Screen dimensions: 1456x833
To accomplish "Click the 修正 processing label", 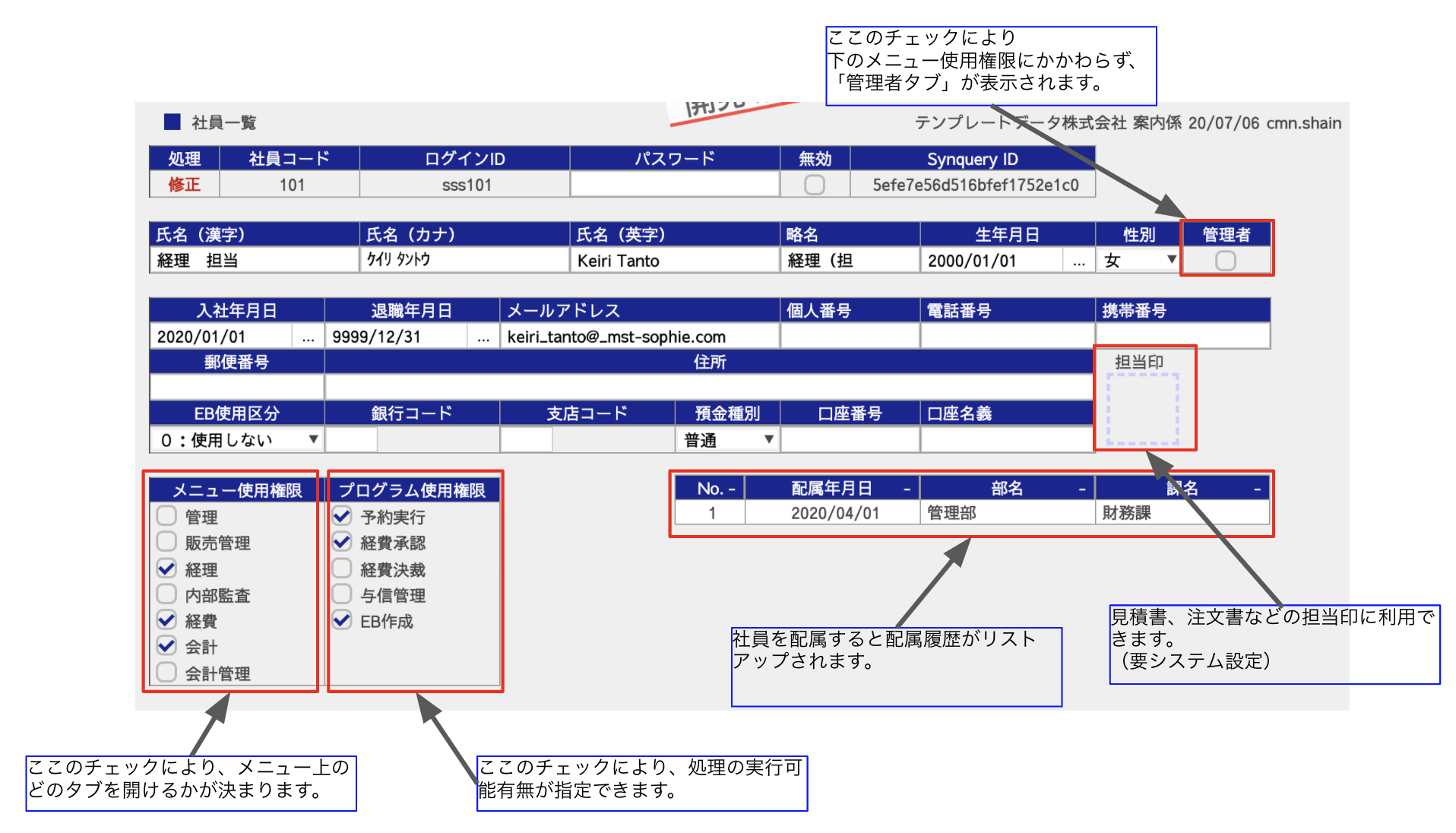I will pos(184,185).
